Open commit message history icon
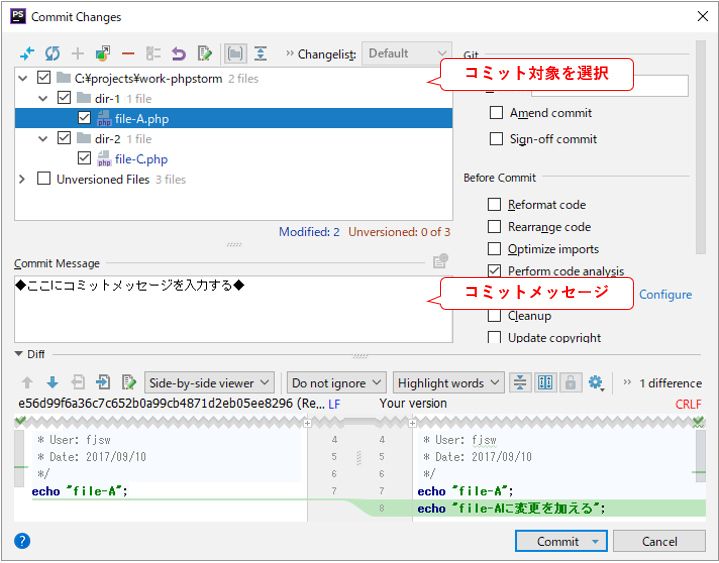This screenshot has width=719, height=563. pos(440,261)
